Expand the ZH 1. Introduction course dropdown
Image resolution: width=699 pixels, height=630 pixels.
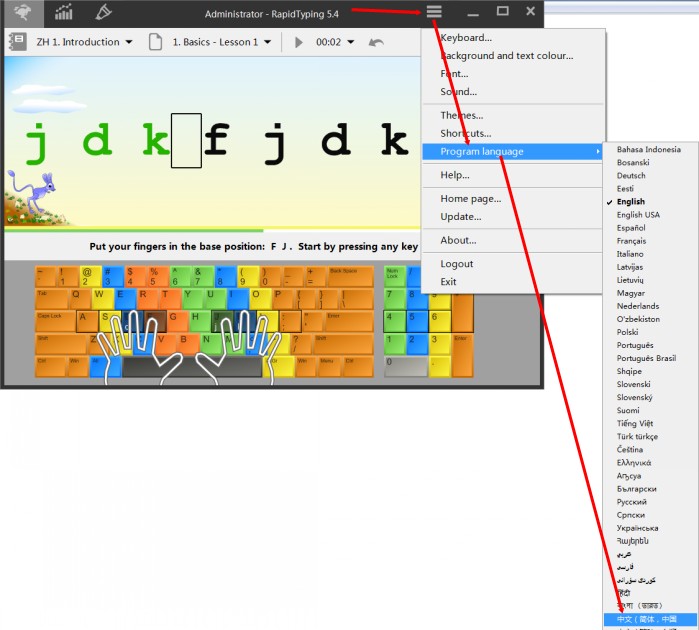(129, 42)
